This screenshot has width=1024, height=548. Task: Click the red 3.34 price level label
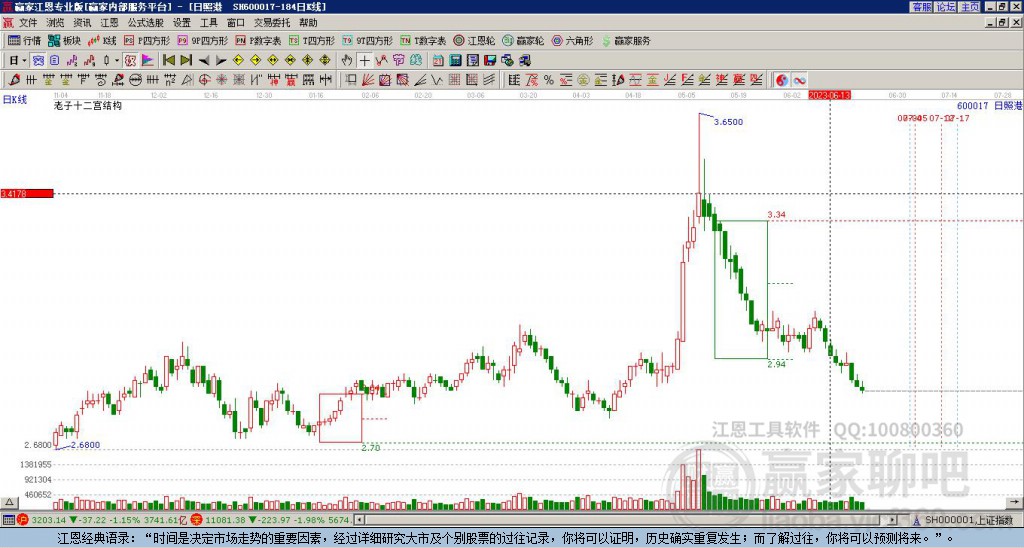click(776, 214)
